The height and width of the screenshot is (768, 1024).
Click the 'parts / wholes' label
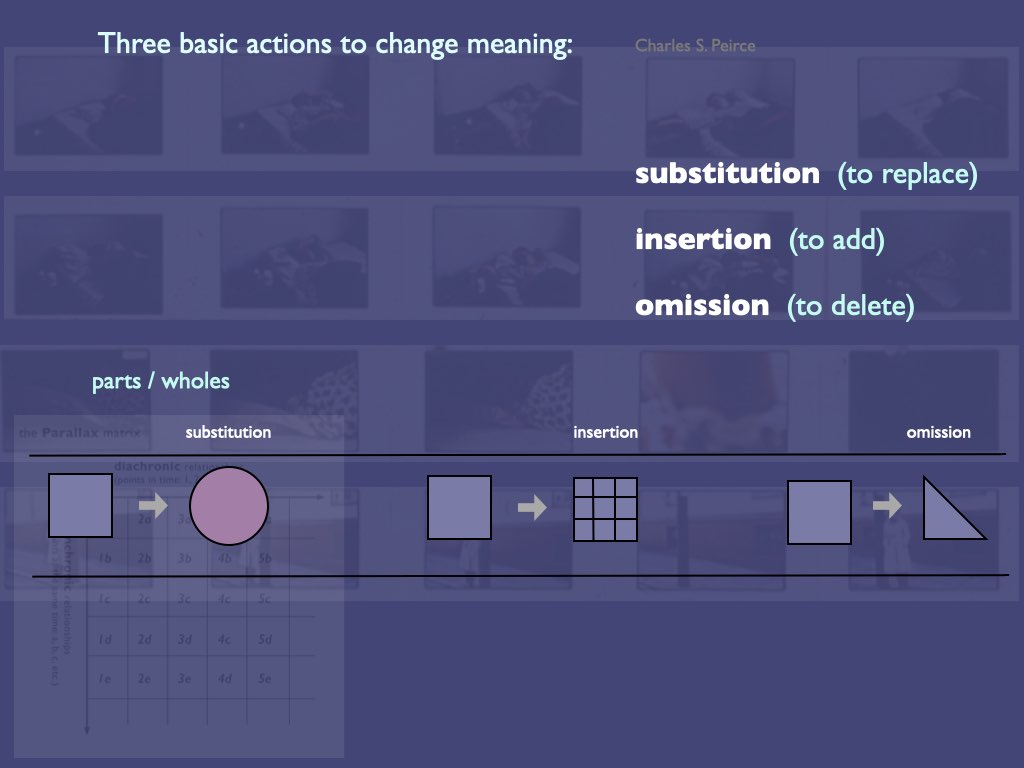pyautogui.click(x=161, y=381)
